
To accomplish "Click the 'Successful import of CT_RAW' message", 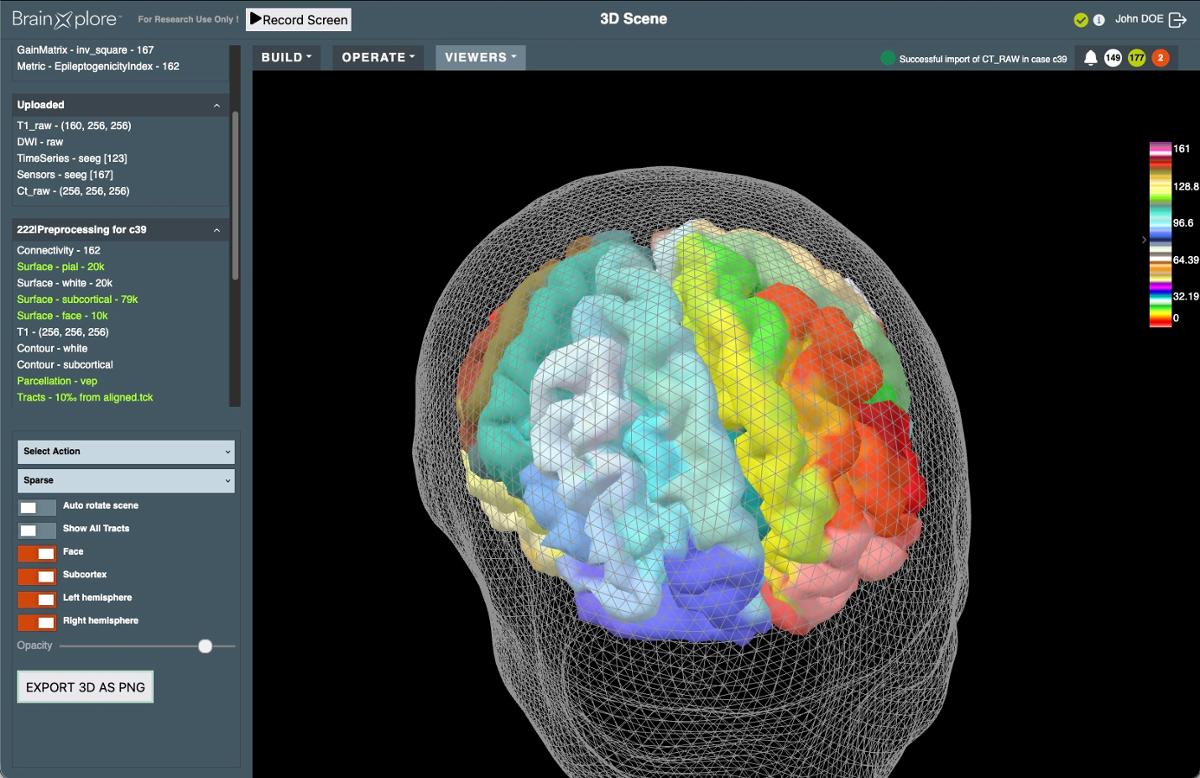I will tap(983, 60).
